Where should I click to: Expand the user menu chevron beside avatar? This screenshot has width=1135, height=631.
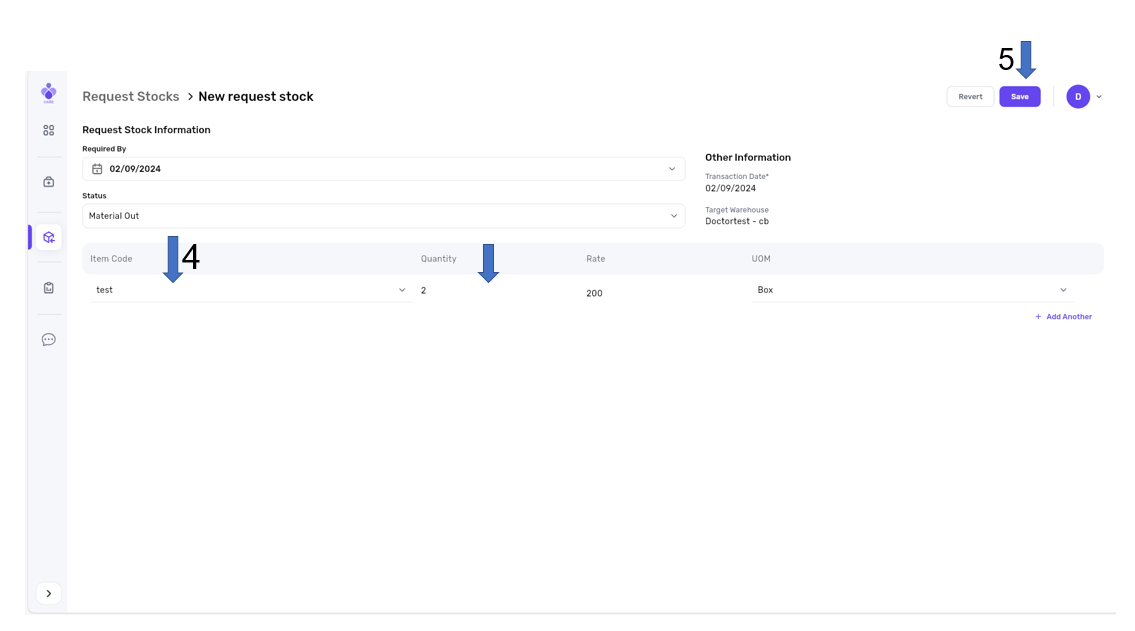click(1099, 97)
